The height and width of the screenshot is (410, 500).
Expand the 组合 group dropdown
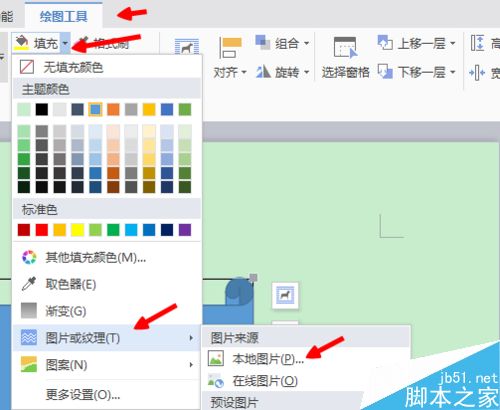pos(306,43)
